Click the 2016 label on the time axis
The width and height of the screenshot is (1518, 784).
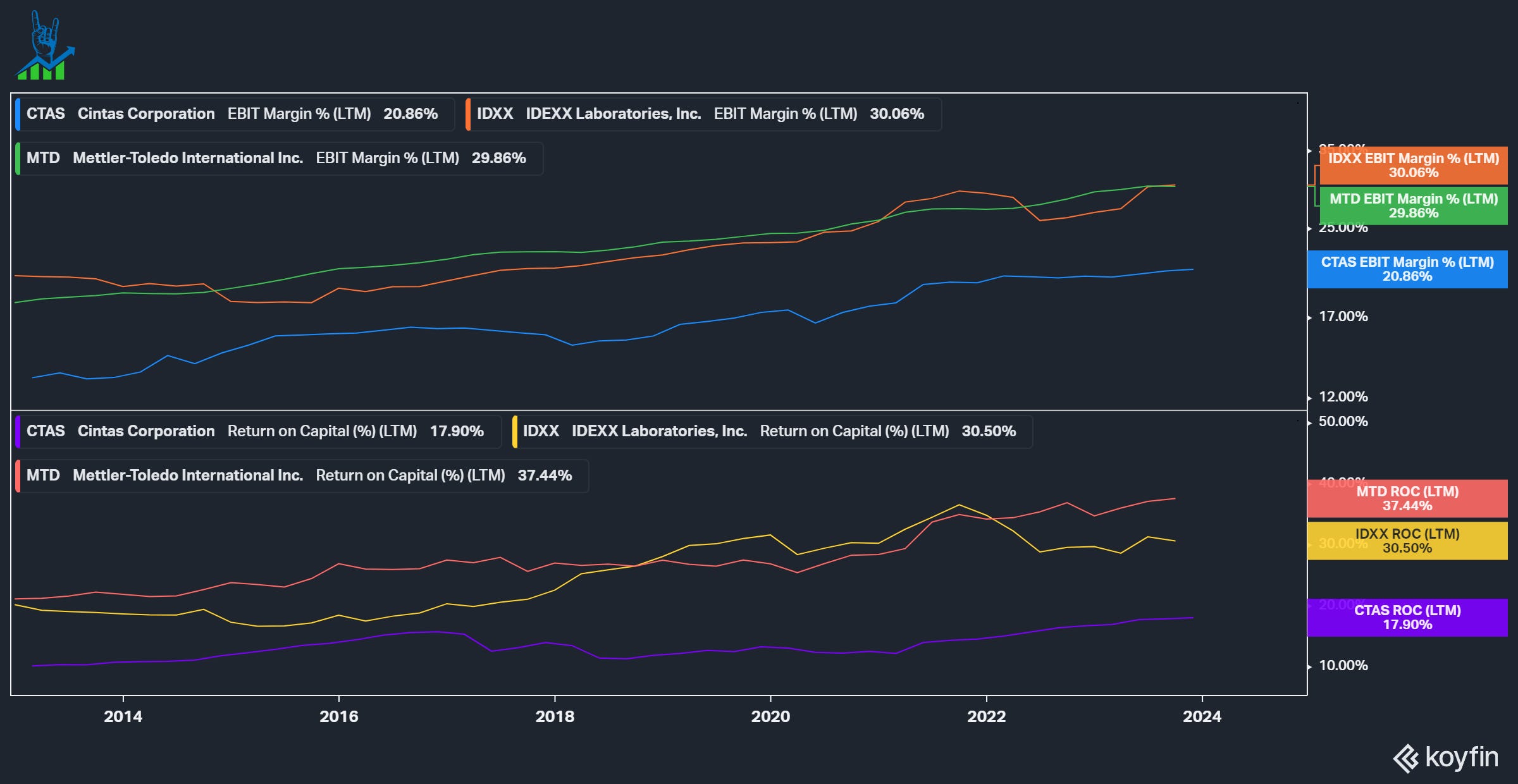pos(339,717)
